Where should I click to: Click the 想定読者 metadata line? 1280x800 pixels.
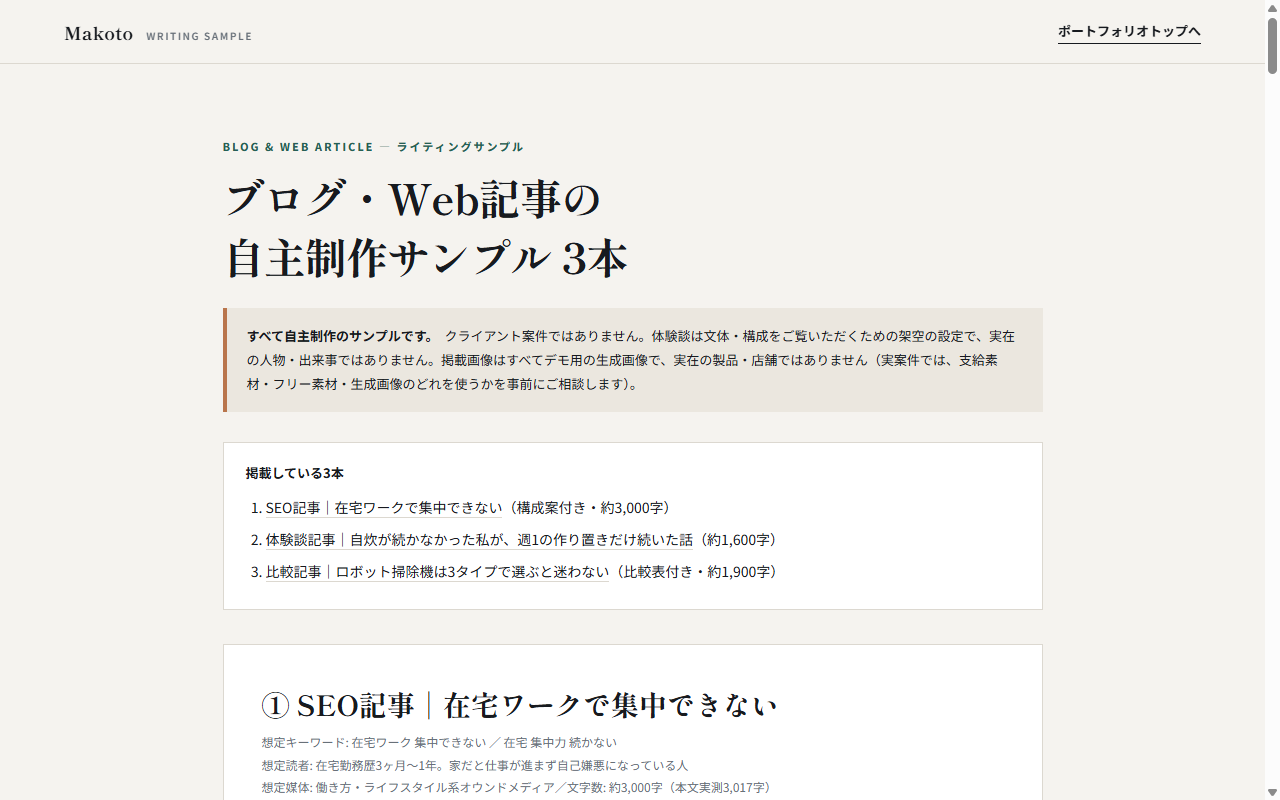(475, 765)
